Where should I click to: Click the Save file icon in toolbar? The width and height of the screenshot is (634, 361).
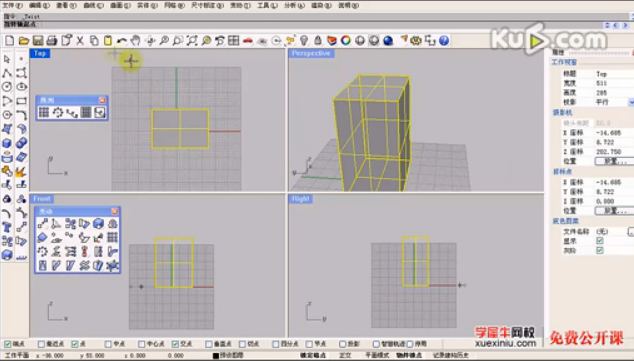click(38, 40)
